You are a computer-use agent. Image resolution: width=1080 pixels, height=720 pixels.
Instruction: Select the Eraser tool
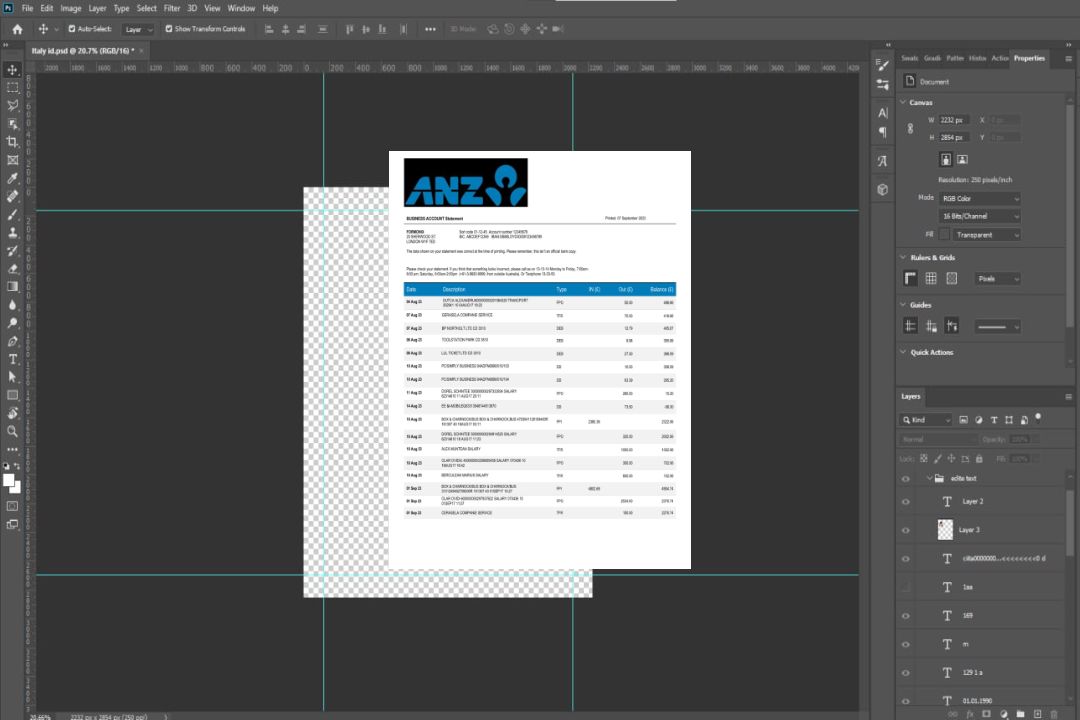click(x=12, y=269)
